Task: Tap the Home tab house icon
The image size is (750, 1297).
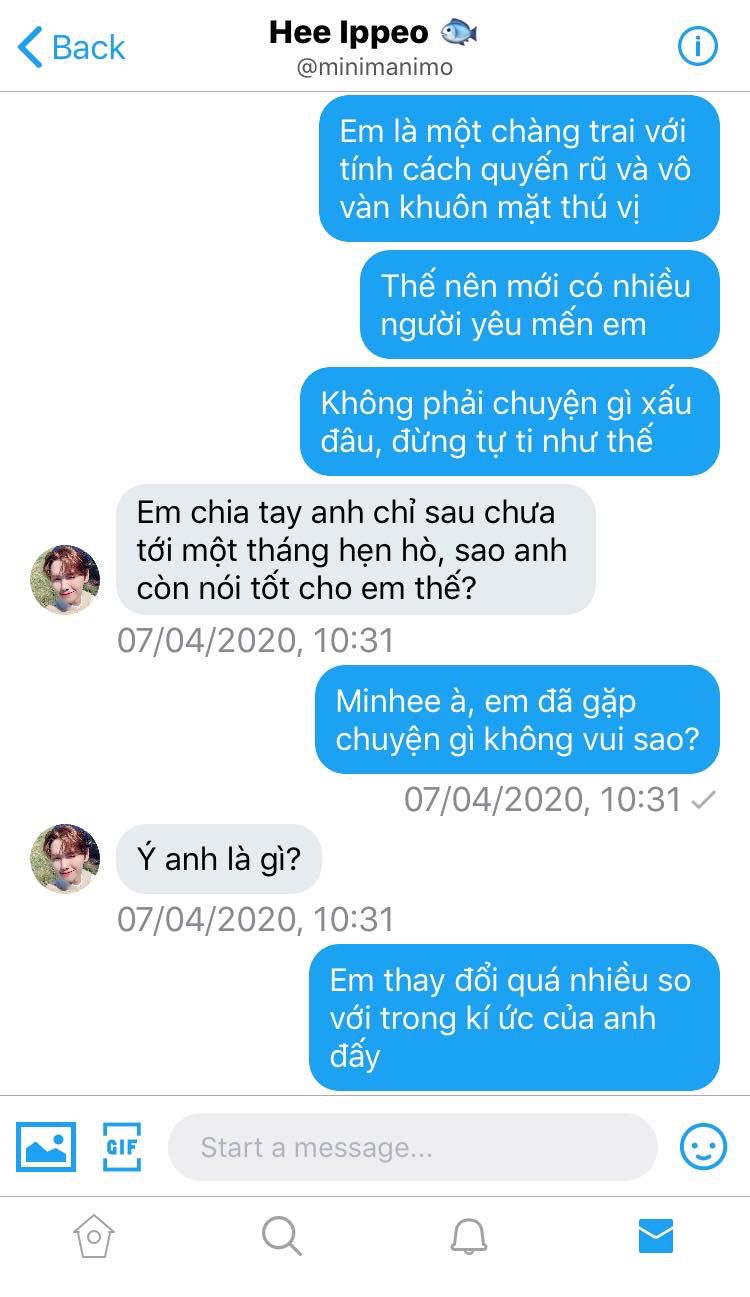Action: pyautogui.click(x=93, y=1236)
